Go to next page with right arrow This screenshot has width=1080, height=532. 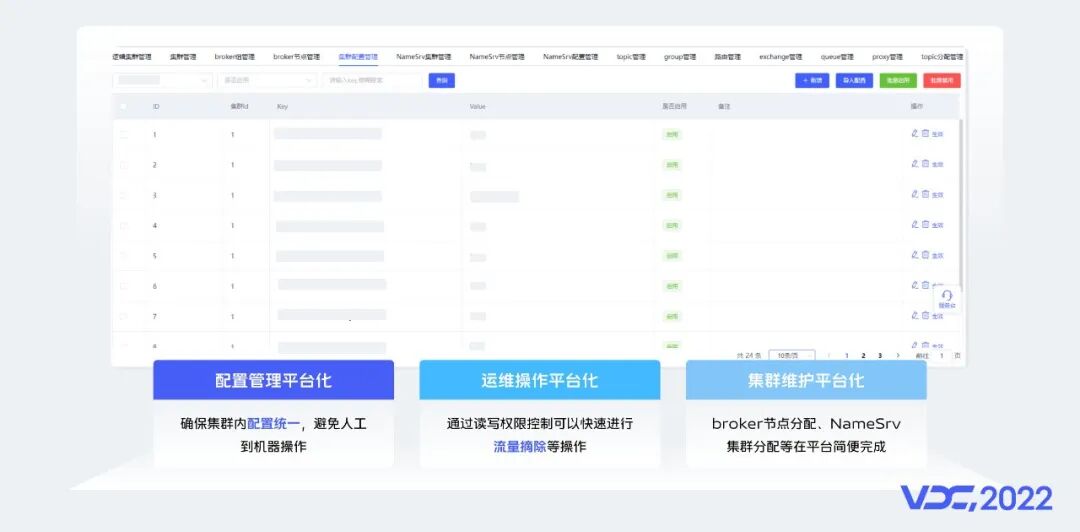point(897,356)
